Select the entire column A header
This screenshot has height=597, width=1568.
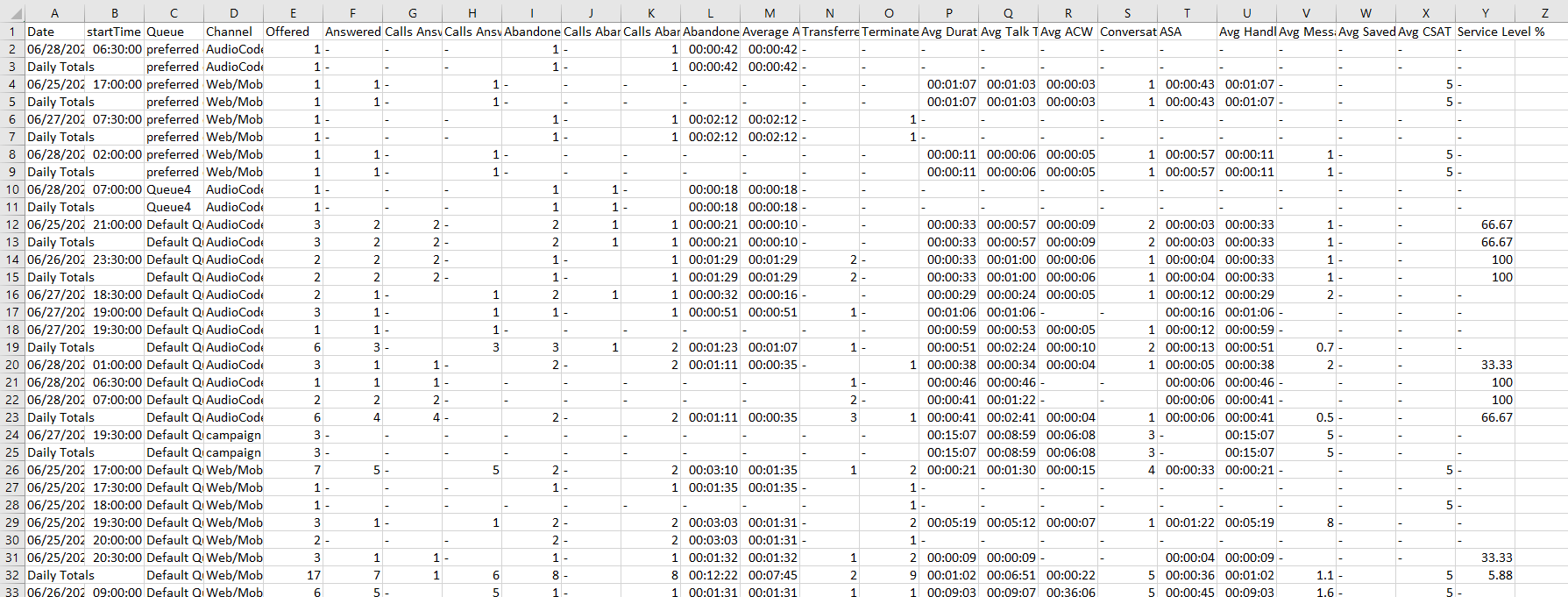pos(54,12)
